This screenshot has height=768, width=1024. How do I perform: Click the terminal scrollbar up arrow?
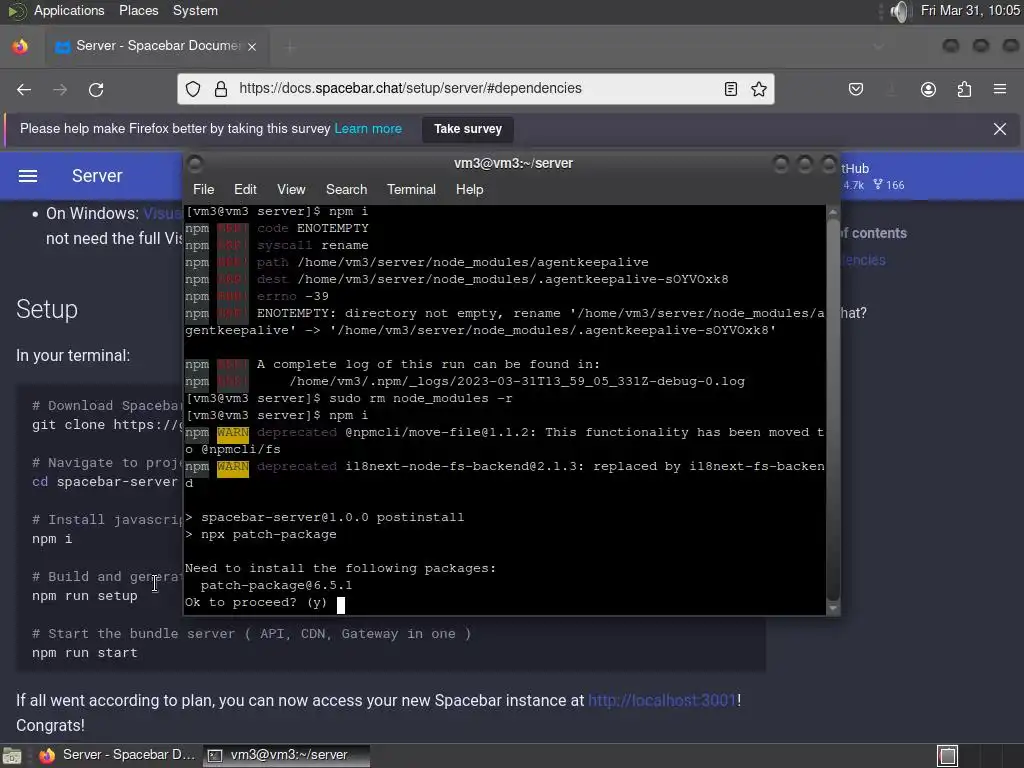tap(833, 212)
